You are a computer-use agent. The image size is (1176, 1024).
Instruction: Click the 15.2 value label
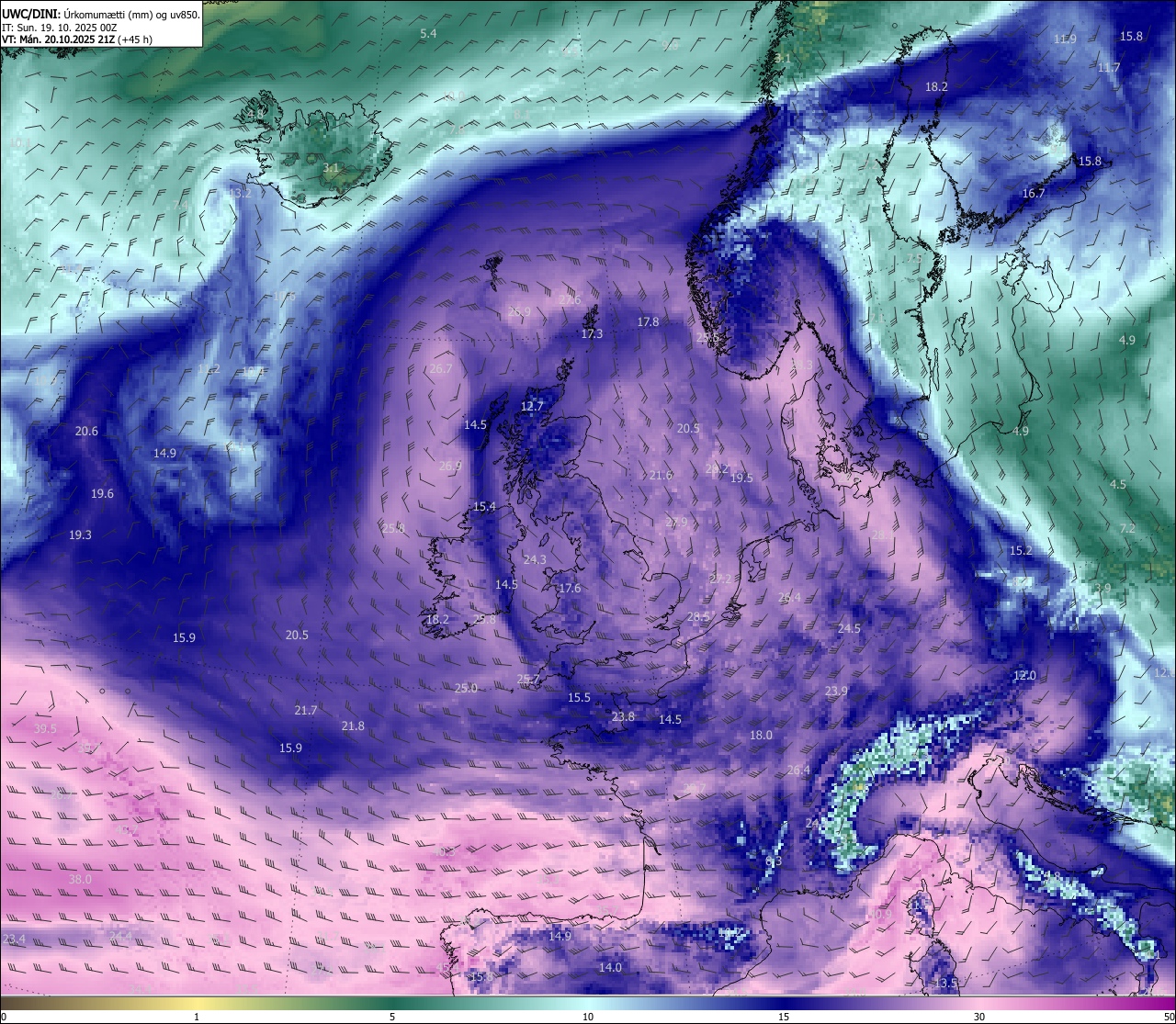(1021, 551)
